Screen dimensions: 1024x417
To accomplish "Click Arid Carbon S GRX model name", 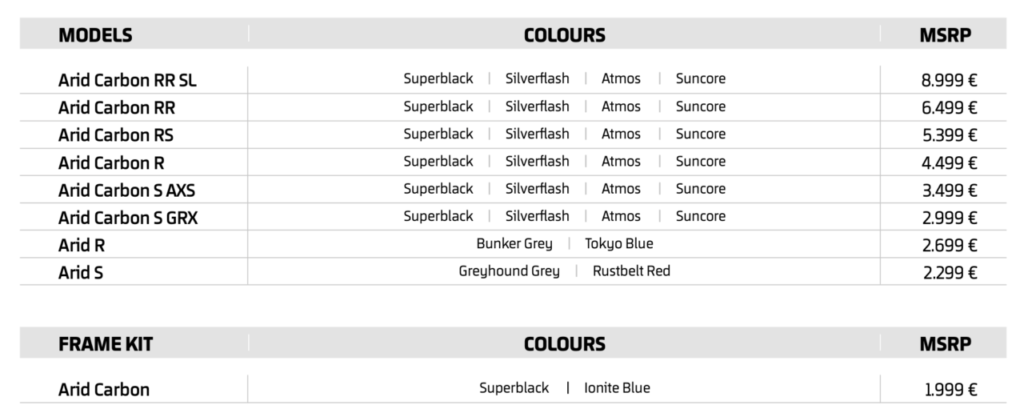I will (x=128, y=217).
